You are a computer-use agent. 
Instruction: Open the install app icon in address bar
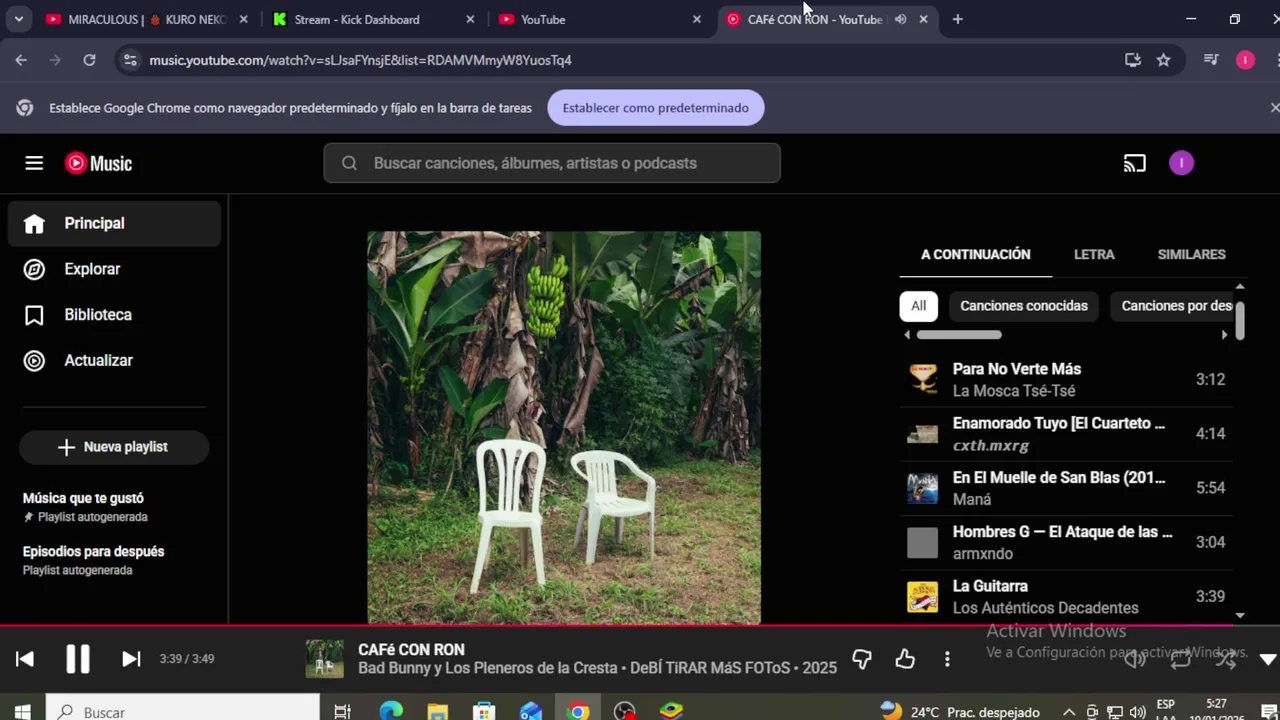(1133, 60)
